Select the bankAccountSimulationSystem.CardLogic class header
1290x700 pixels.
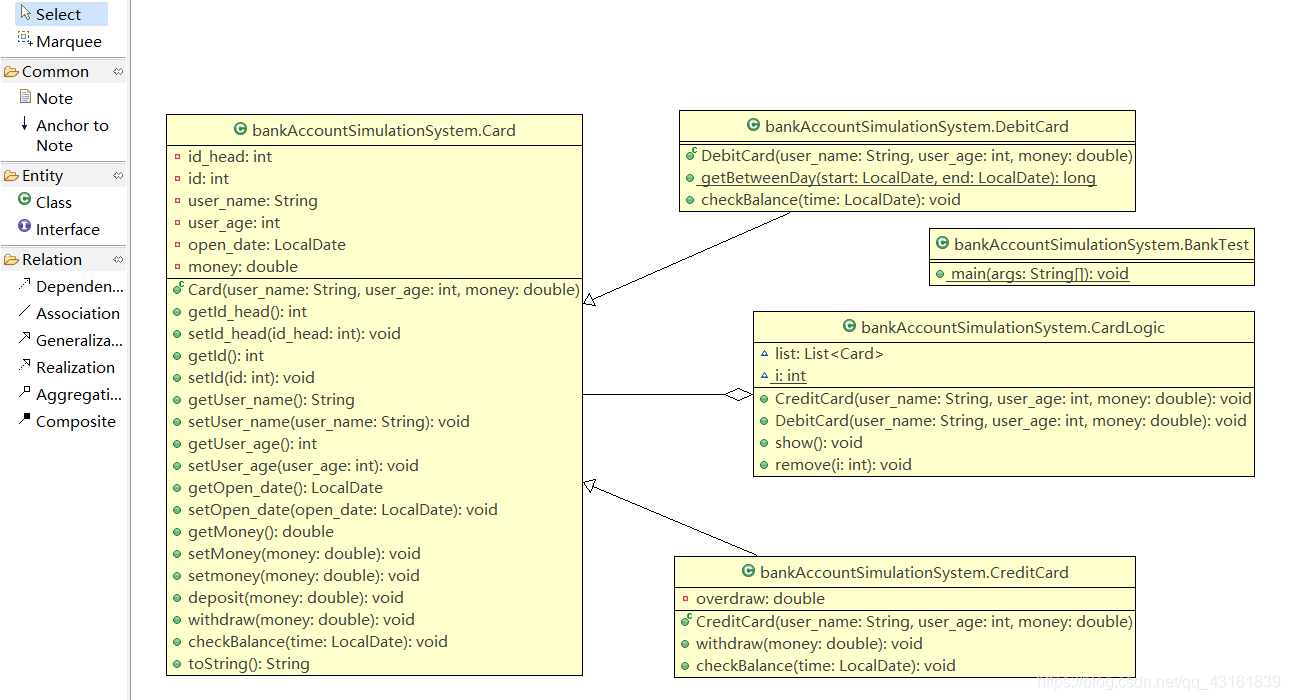pos(1003,327)
